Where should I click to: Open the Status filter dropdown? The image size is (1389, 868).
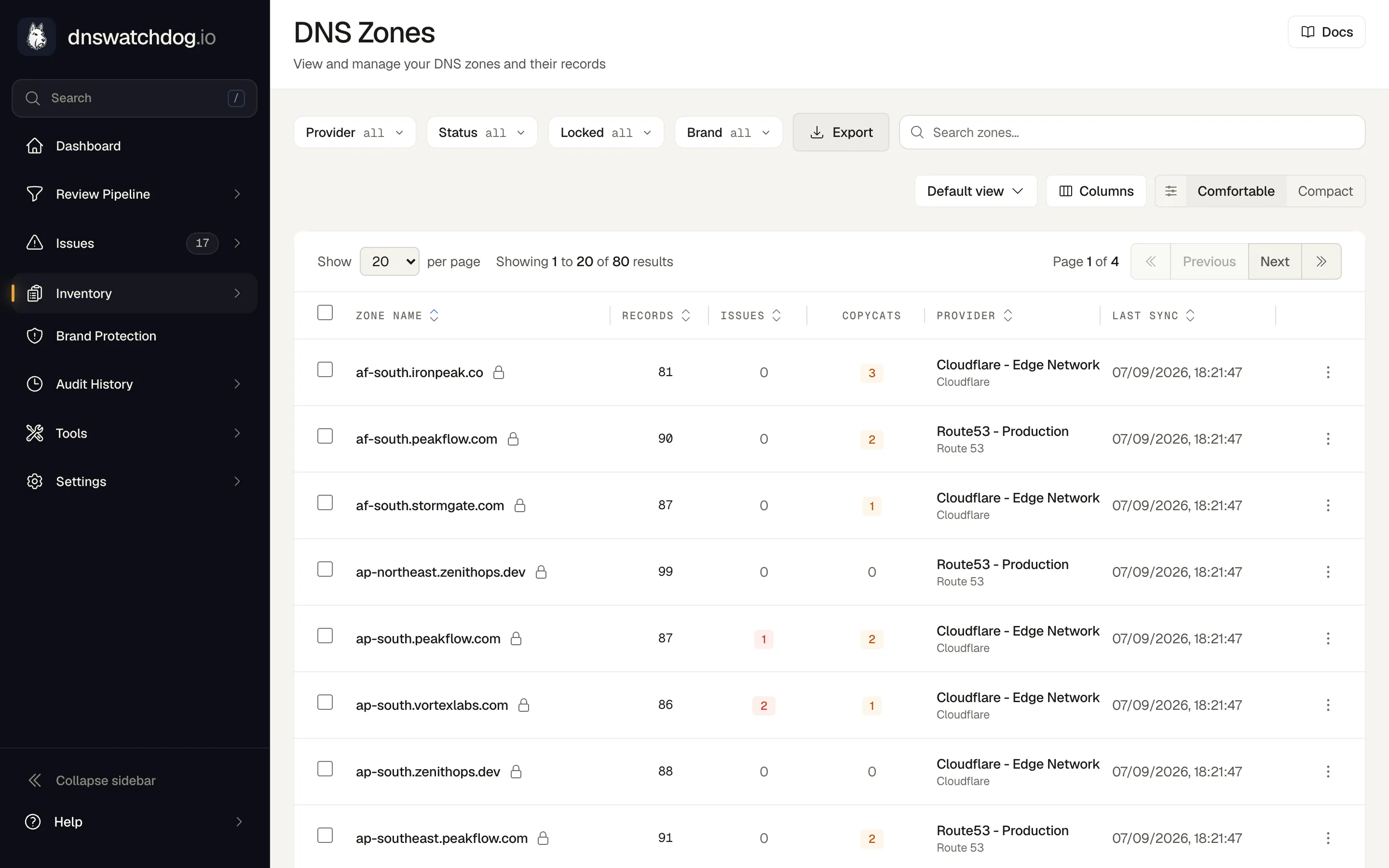point(482,133)
